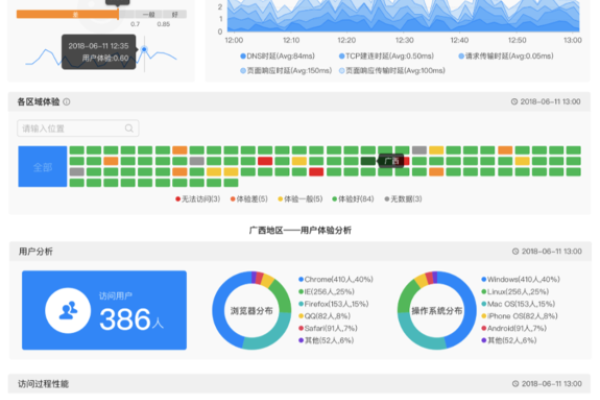Toggle Mac OS(153人,15%) in OS legend

click(518, 304)
